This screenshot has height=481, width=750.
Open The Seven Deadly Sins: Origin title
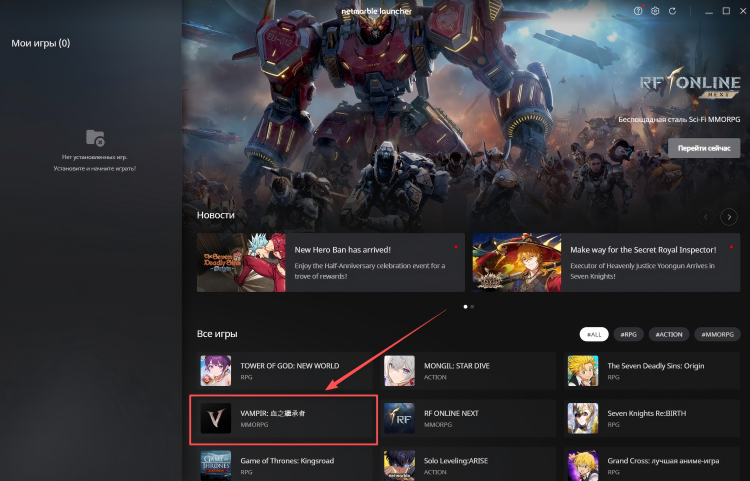655,366
